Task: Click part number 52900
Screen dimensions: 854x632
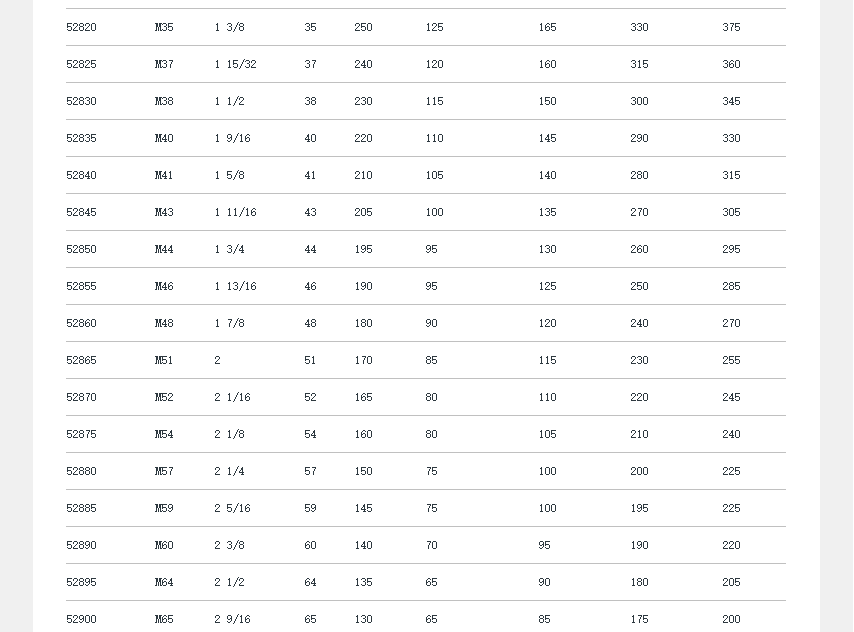Action: click(x=81, y=620)
